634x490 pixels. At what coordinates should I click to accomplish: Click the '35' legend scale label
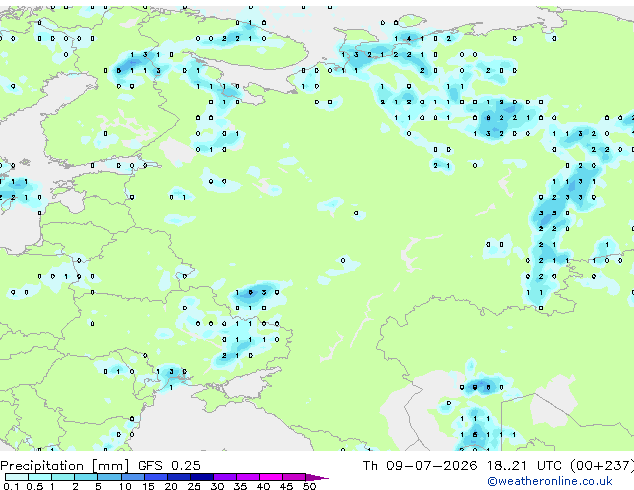tap(240, 486)
